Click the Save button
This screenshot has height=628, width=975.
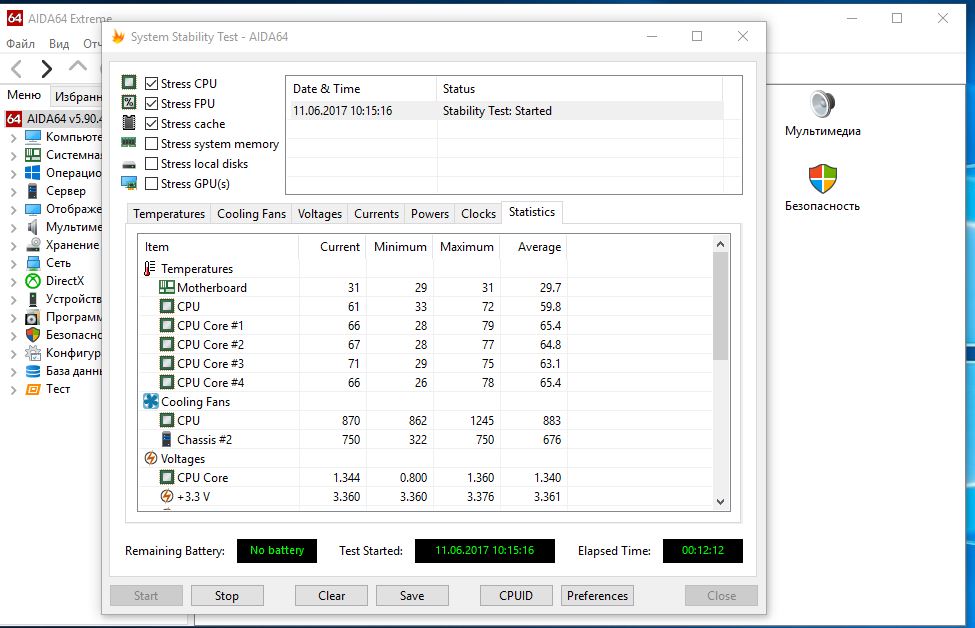click(x=412, y=596)
